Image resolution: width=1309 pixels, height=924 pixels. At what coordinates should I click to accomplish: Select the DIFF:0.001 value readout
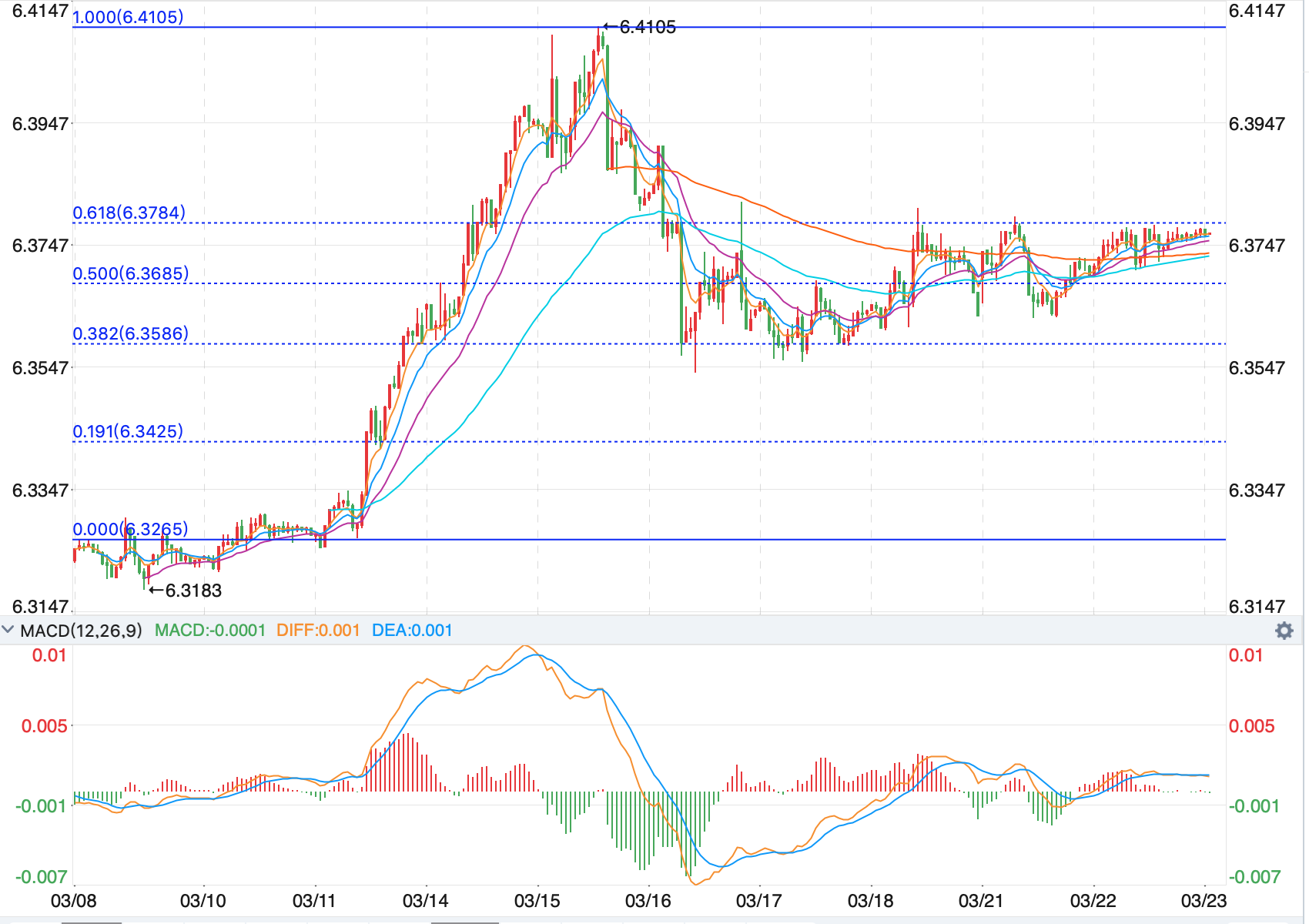point(319,631)
